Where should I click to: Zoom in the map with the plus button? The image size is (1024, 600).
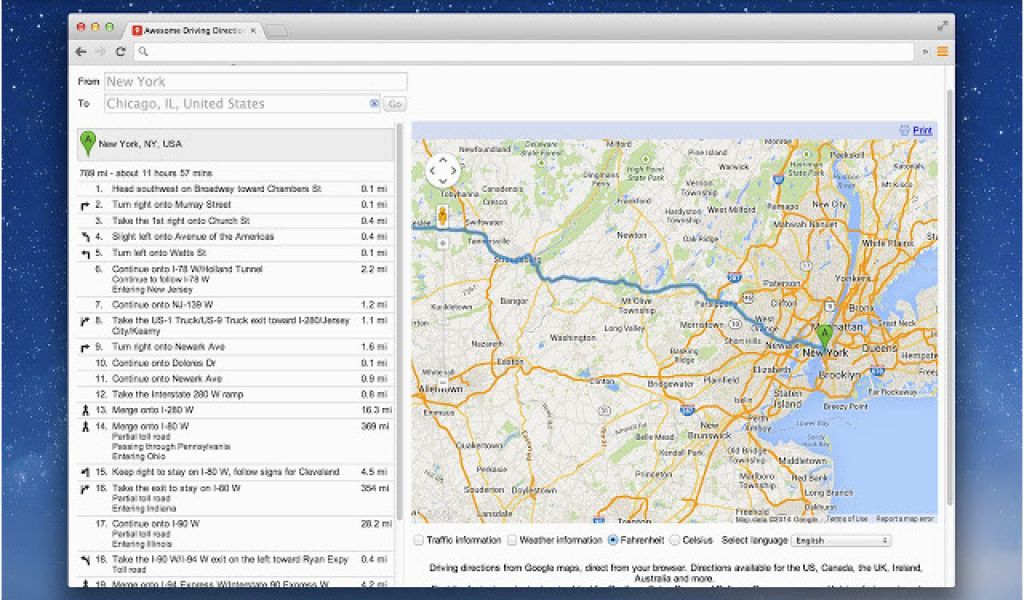pyautogui.click(x=442, y=244)
